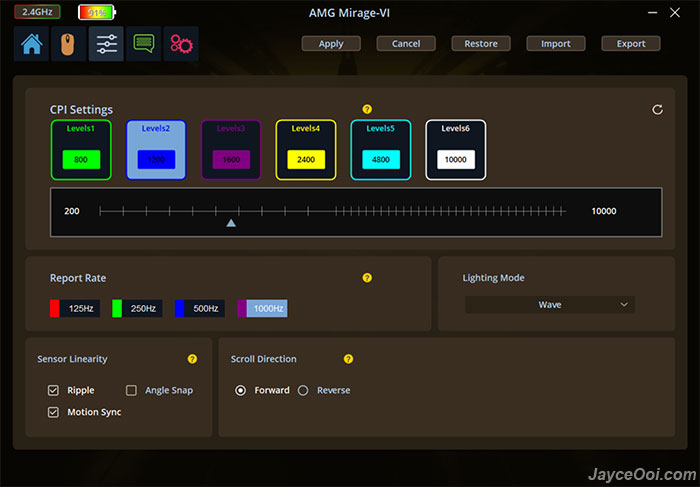Click the Apply button

[331, 44]
